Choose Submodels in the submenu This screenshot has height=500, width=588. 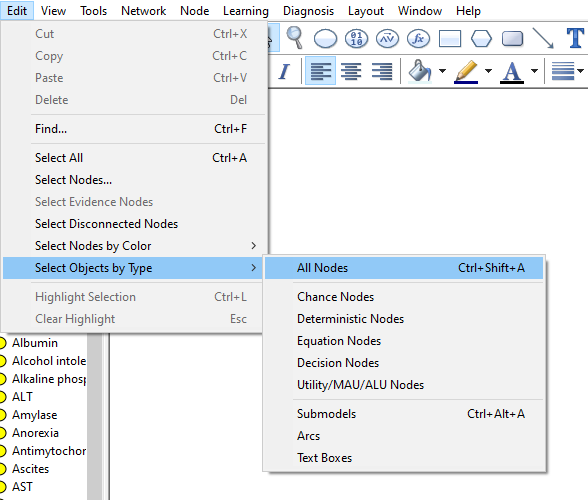[404, 414]
